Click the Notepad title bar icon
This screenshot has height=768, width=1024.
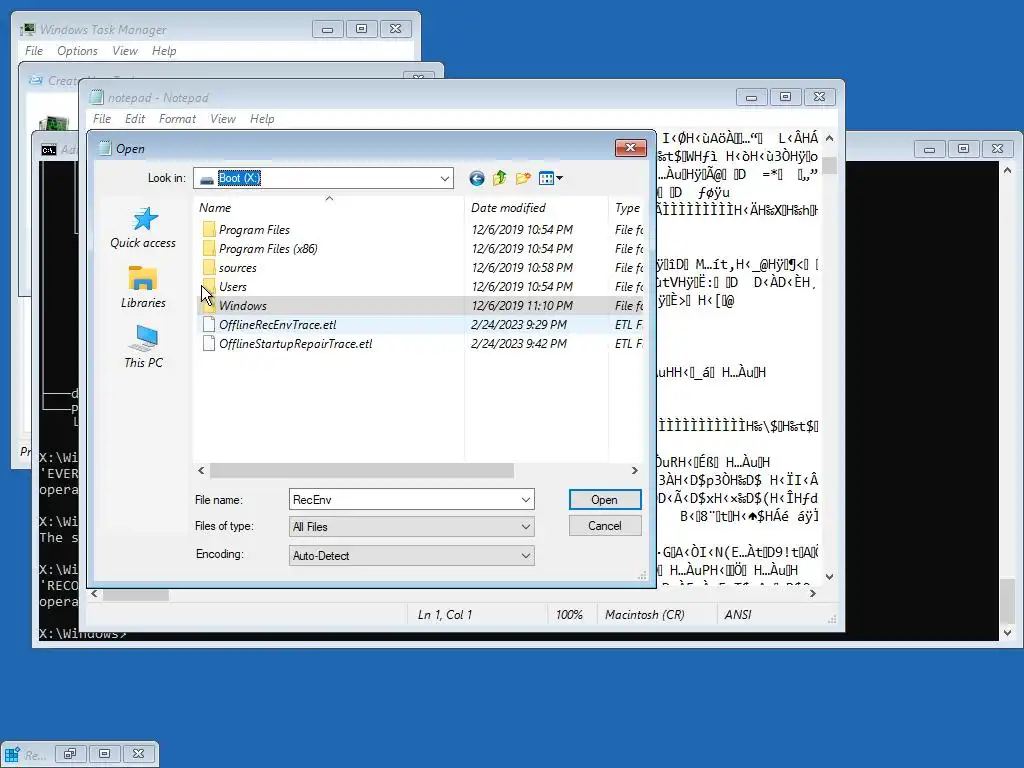[97, 97]
